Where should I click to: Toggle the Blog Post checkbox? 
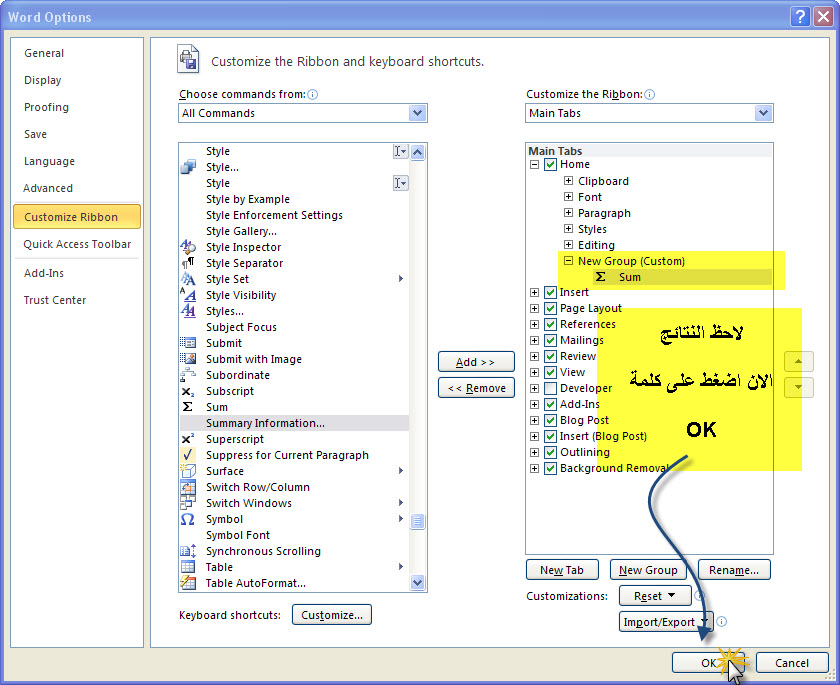[550, 420]
